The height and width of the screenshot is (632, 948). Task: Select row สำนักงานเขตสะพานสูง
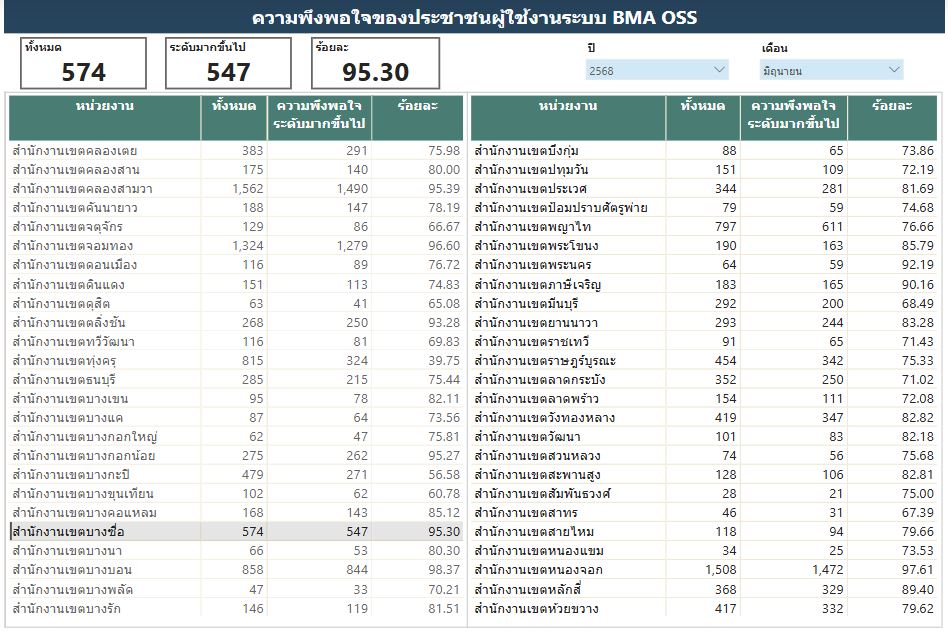tap(704, 475)
